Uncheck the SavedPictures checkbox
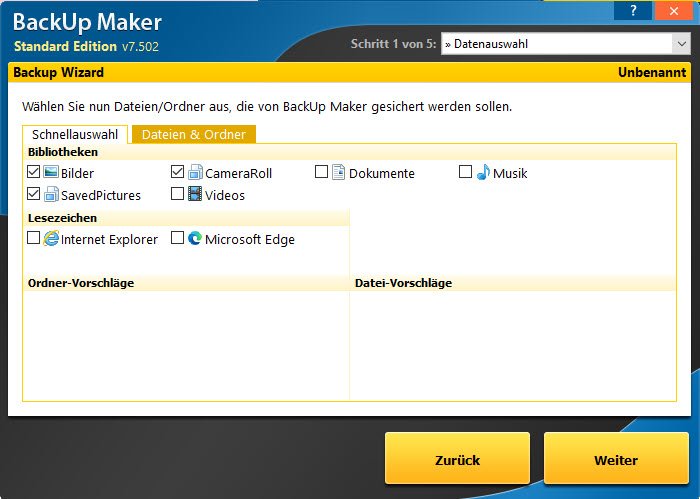 point(33,194)
